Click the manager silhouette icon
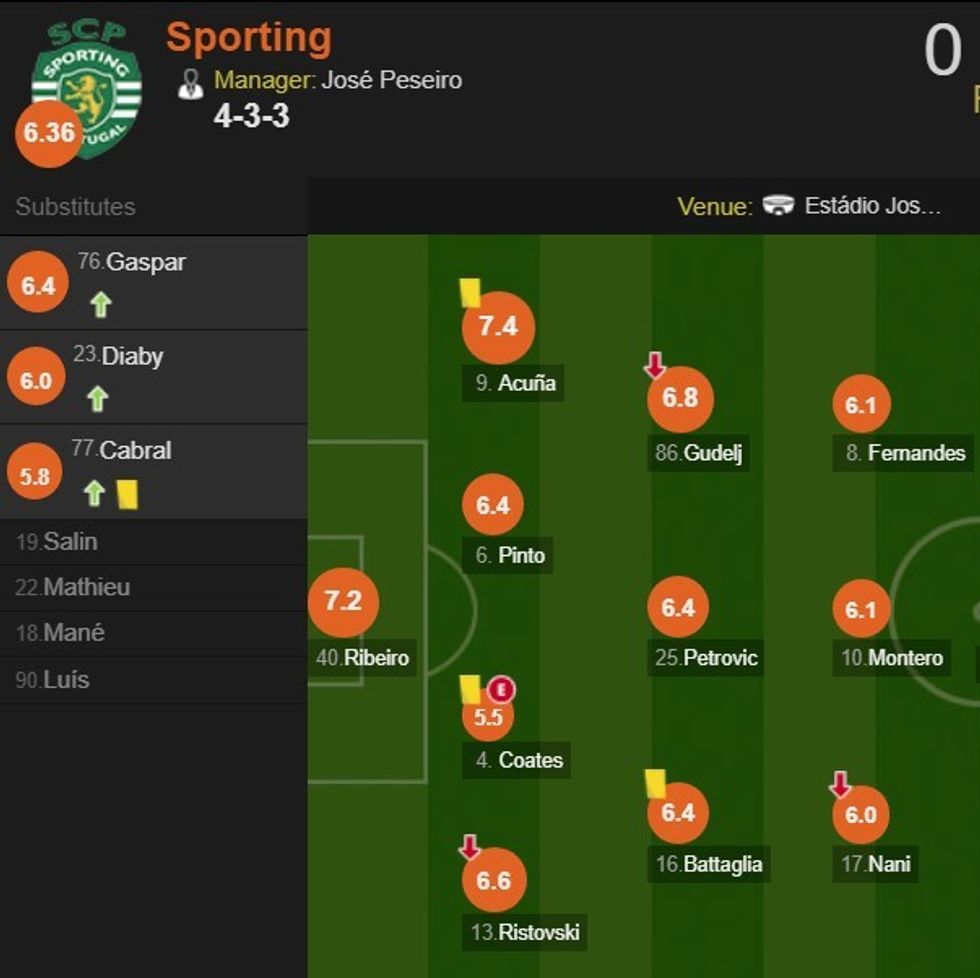The image size is (980, 978). [190, 84]
